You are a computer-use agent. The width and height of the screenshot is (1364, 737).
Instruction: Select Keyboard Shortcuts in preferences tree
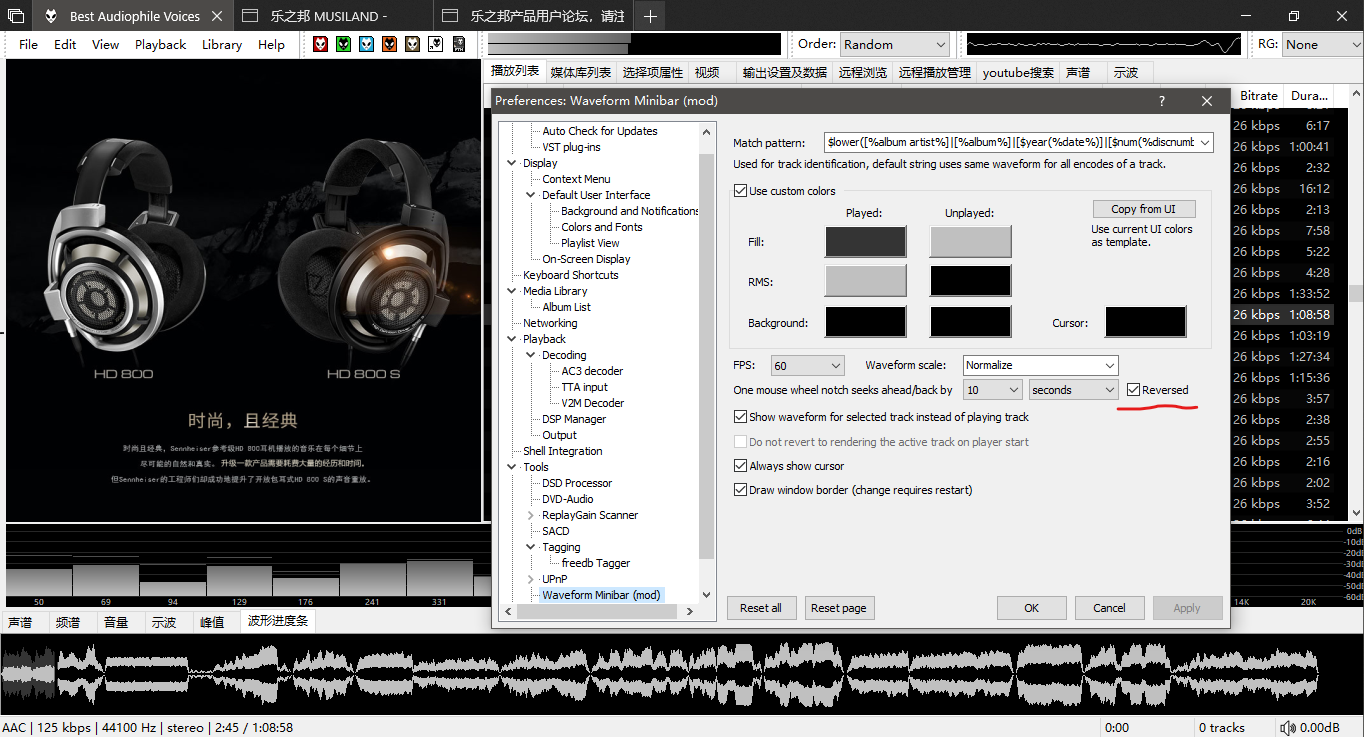[570, 275]
